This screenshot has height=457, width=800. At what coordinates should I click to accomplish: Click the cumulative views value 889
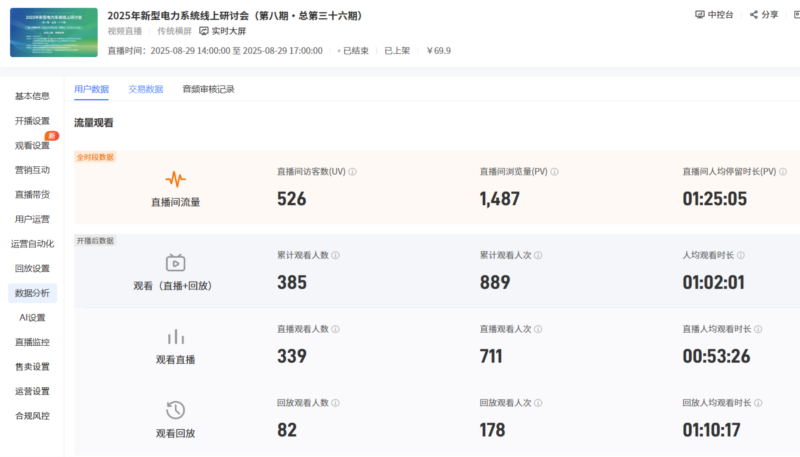click(x=495, y=282)
